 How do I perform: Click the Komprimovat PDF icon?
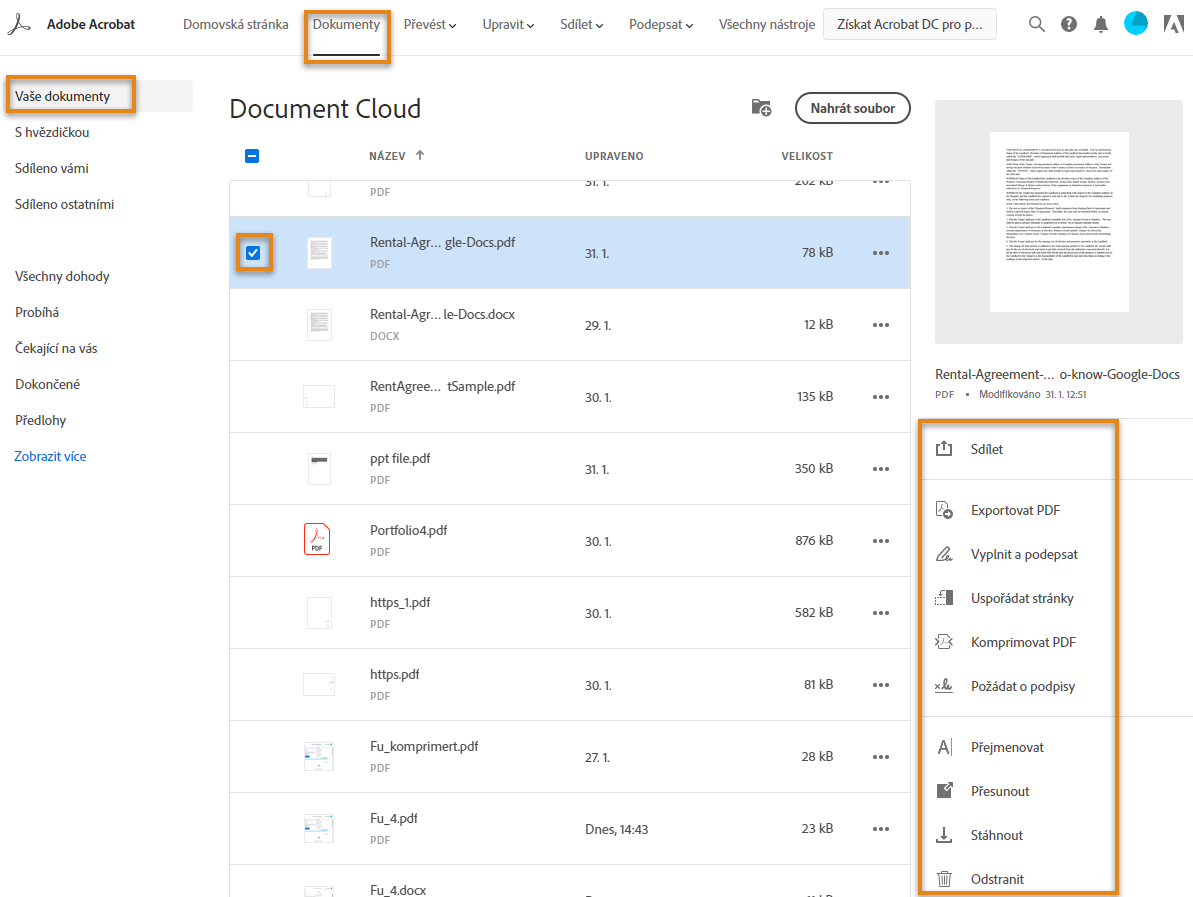(x=944, y=642)
